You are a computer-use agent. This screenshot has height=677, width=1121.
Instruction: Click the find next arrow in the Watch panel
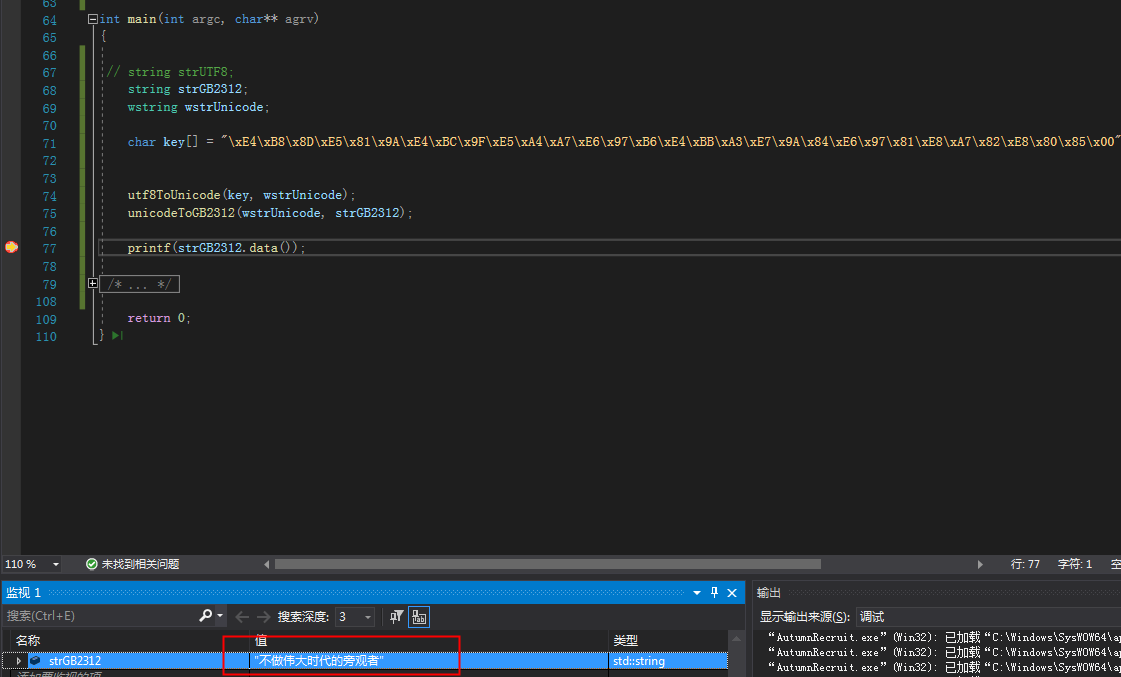264,616
